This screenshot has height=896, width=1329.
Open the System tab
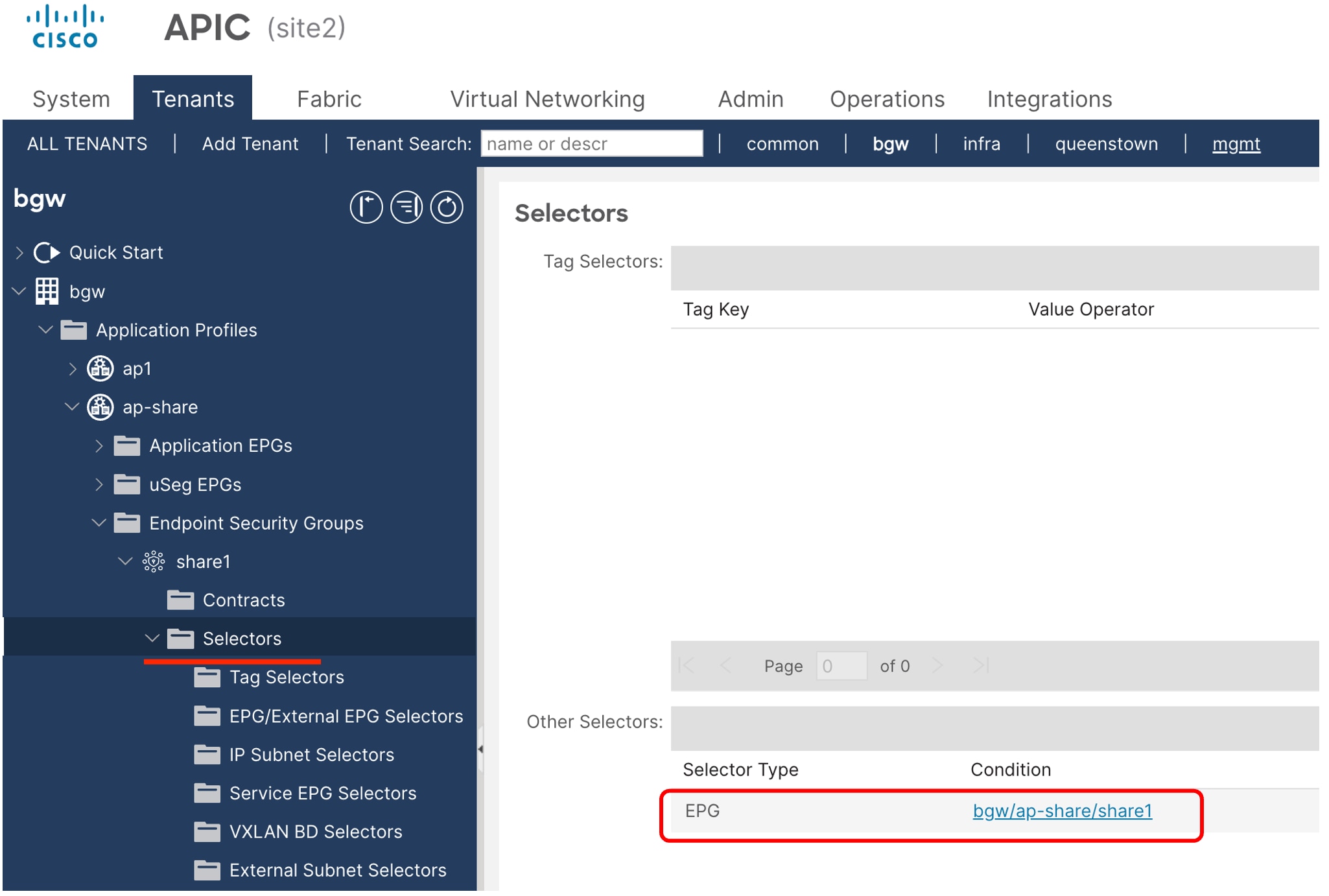tap(71, 99)
